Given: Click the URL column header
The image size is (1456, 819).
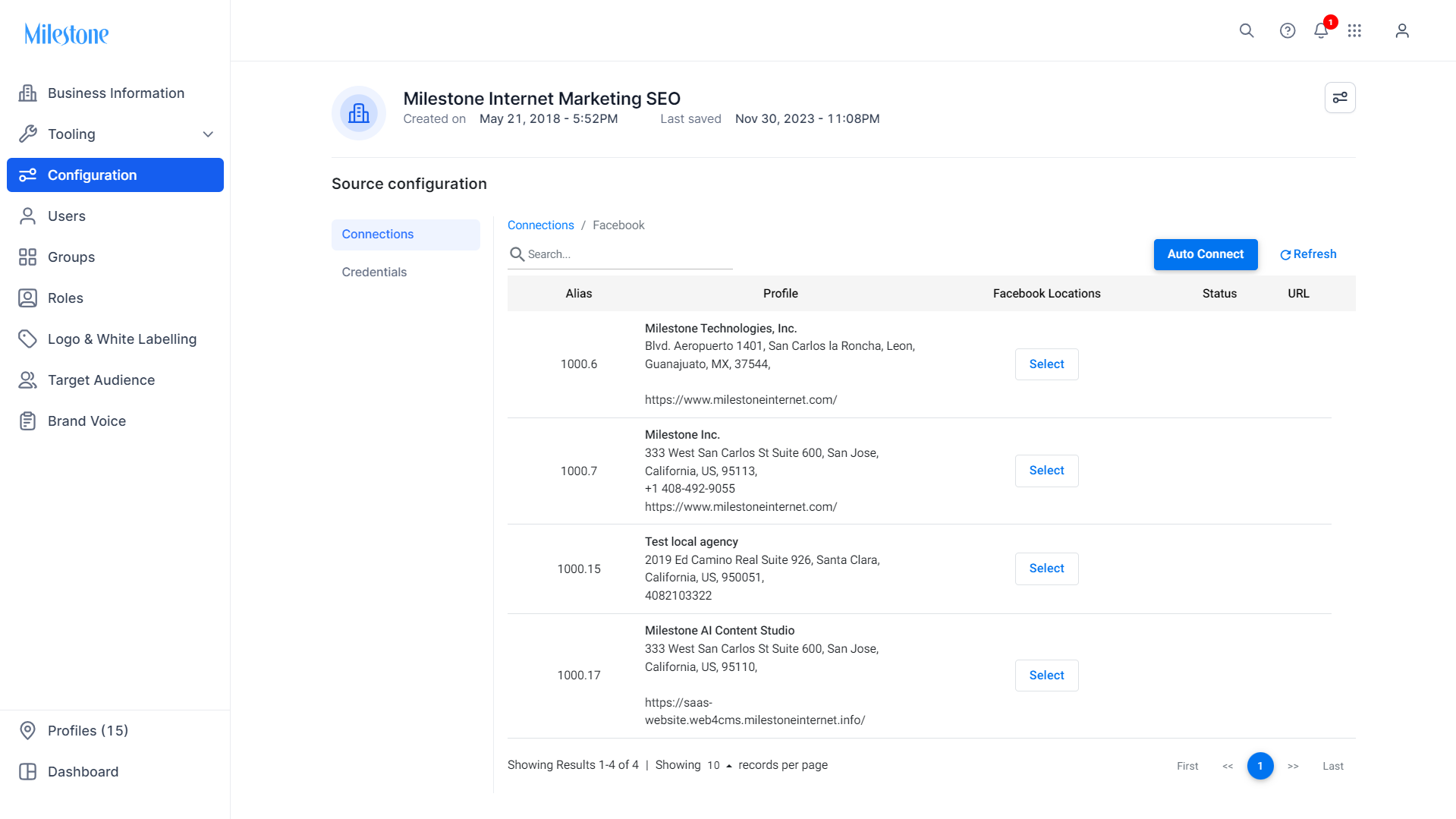Looking at the screenshot, I should point(1298,294).
